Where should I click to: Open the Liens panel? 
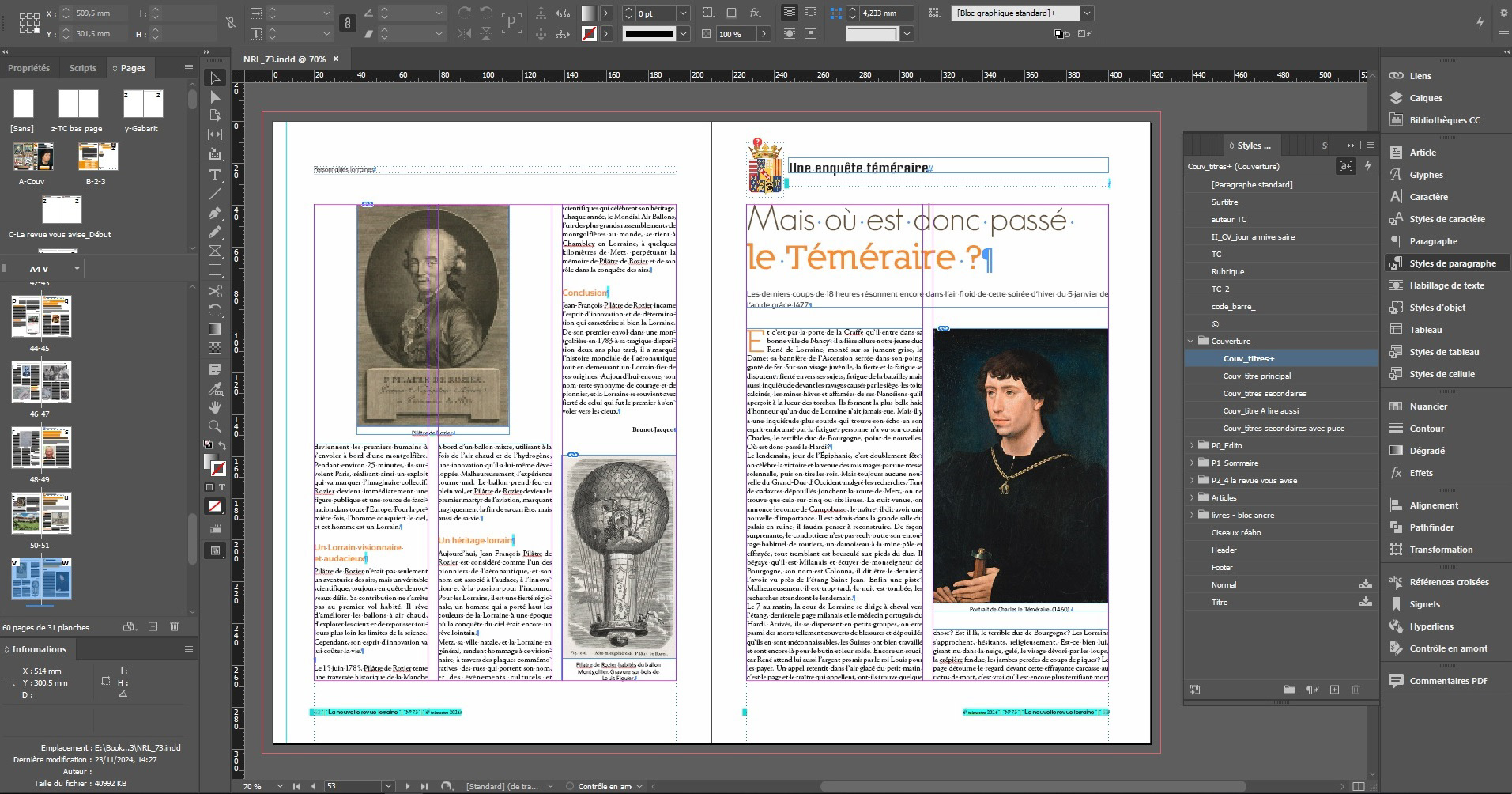pyautogui.click(x=1420, y=76)
